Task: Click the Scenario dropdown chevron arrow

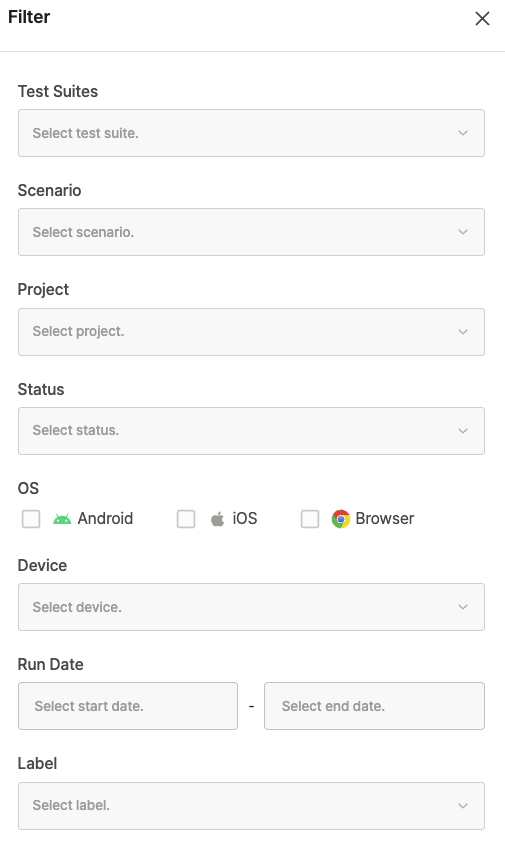Action: click(x=463, y=232)
